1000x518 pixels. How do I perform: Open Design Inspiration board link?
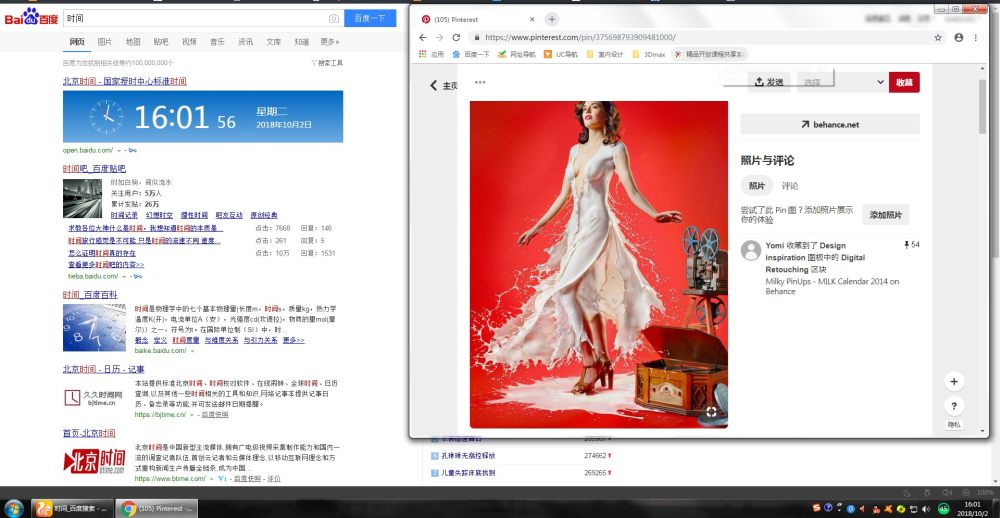[806, 251]
